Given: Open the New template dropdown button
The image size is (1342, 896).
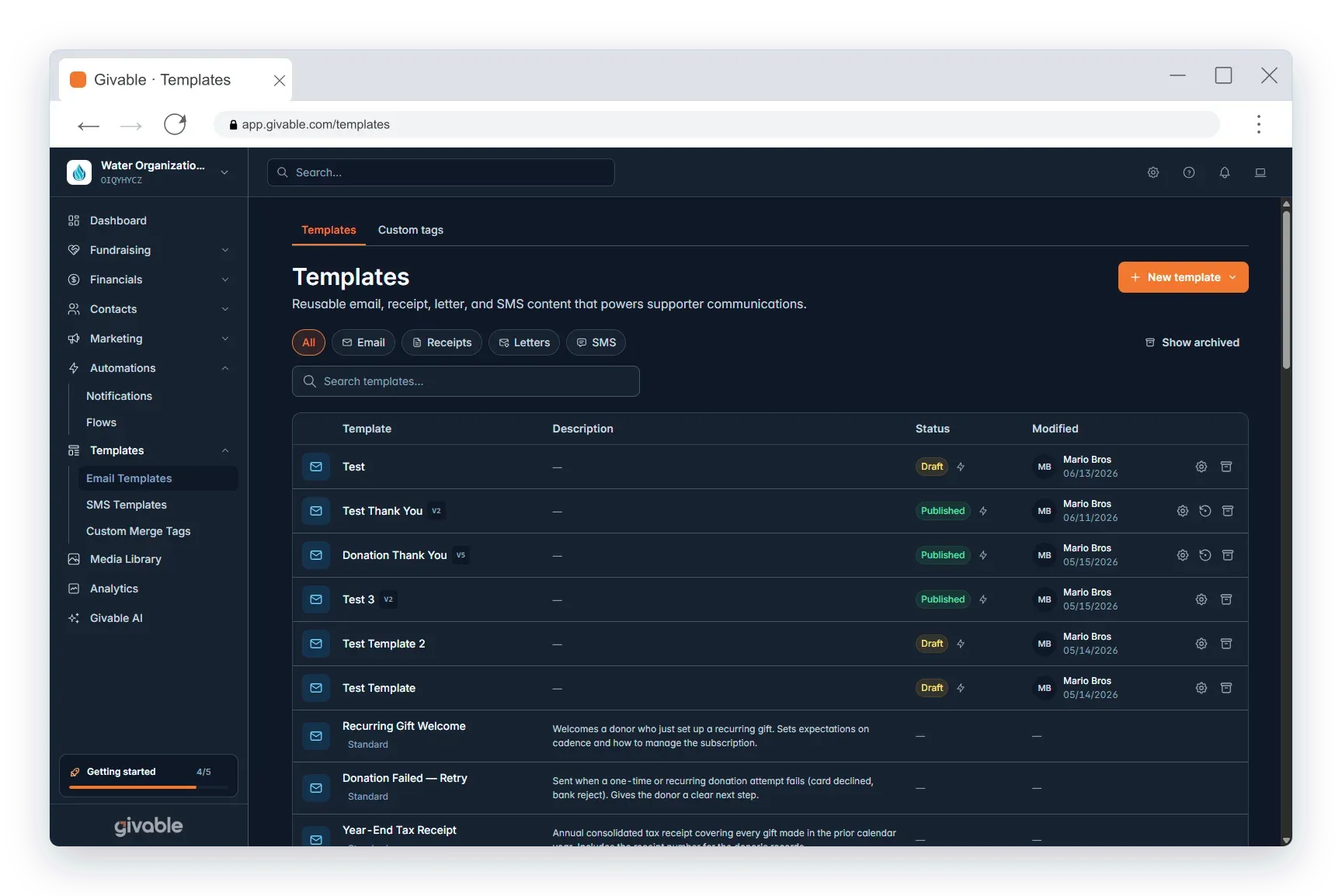Looking at the screenshot, I should 1184,277.
